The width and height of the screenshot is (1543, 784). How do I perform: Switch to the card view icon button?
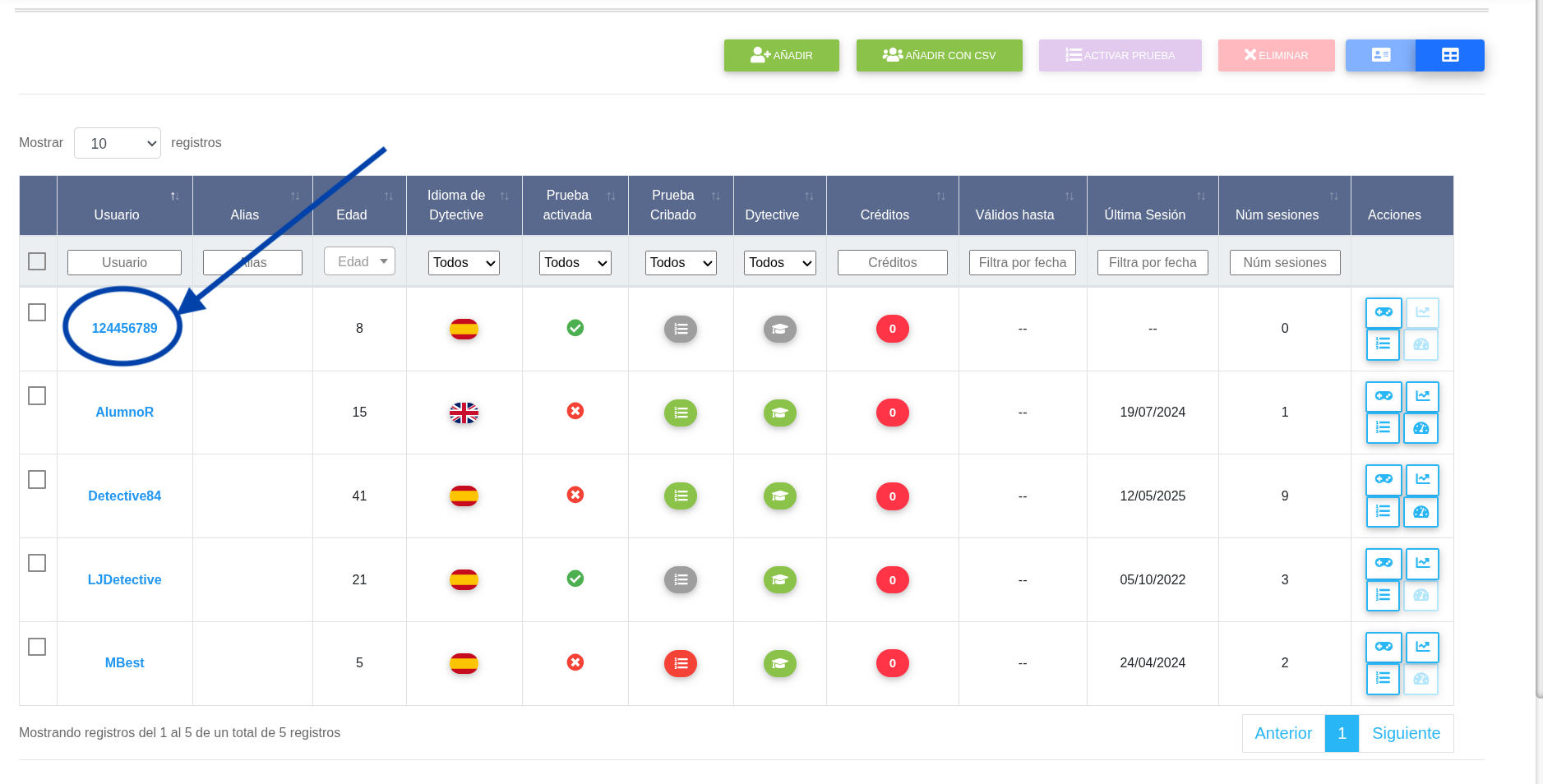point(1381,55)
